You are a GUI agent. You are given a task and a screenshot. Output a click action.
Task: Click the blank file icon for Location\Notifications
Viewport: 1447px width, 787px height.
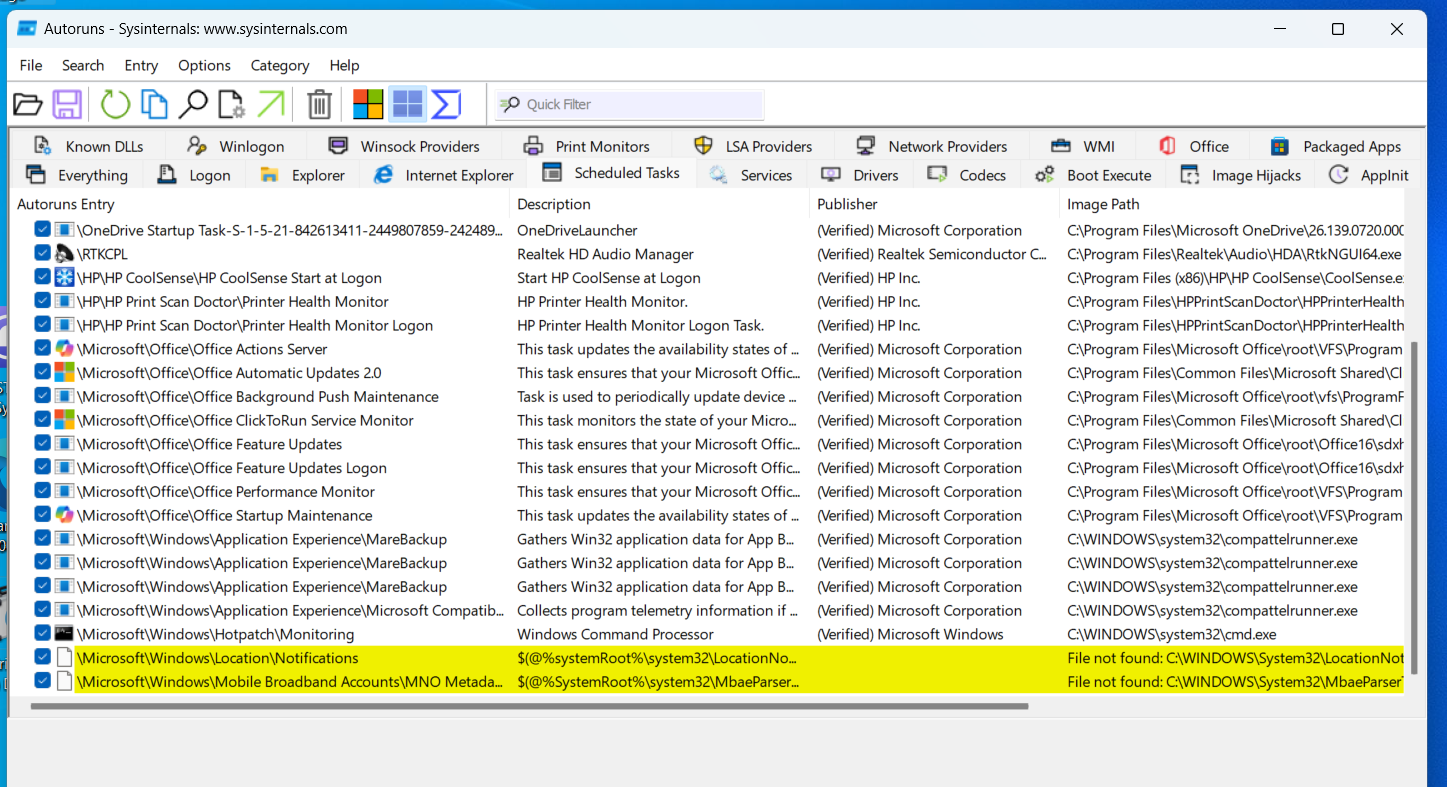click(x=64, y=658)
